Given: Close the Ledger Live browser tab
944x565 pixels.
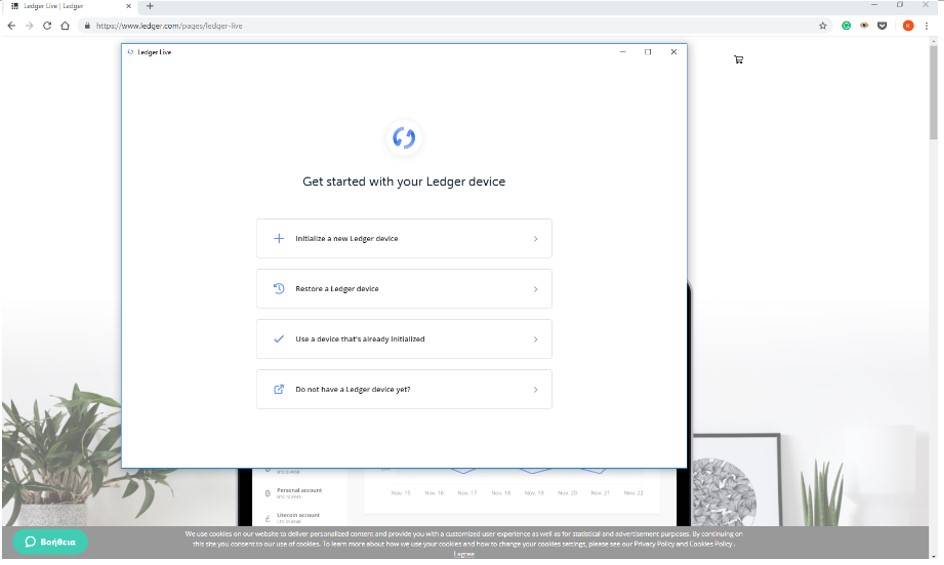Looking at the screenshot, I should coord(128,6).
